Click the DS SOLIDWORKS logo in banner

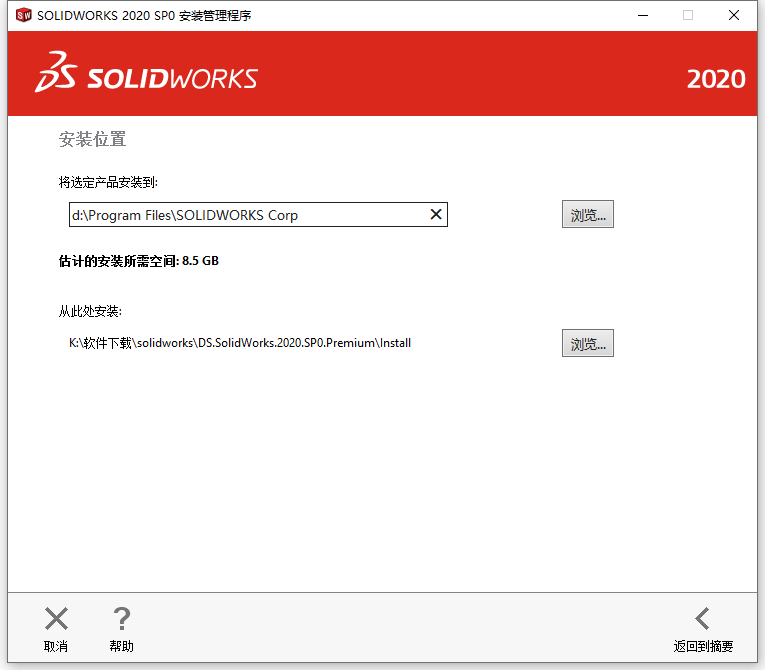pyautogui.click(x=146, y=72)
